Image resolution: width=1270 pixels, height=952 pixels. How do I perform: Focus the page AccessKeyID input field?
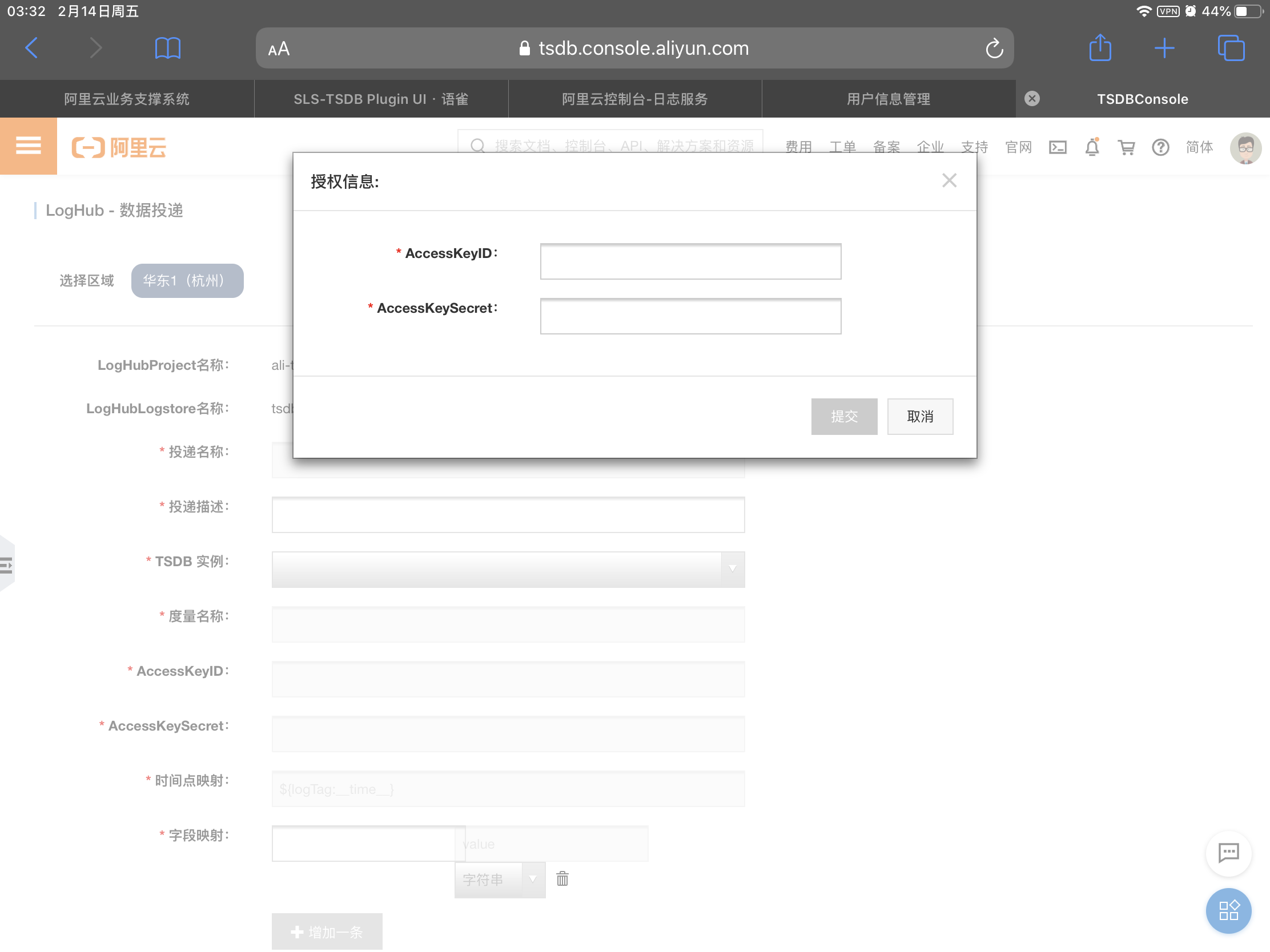click(508, 679)
